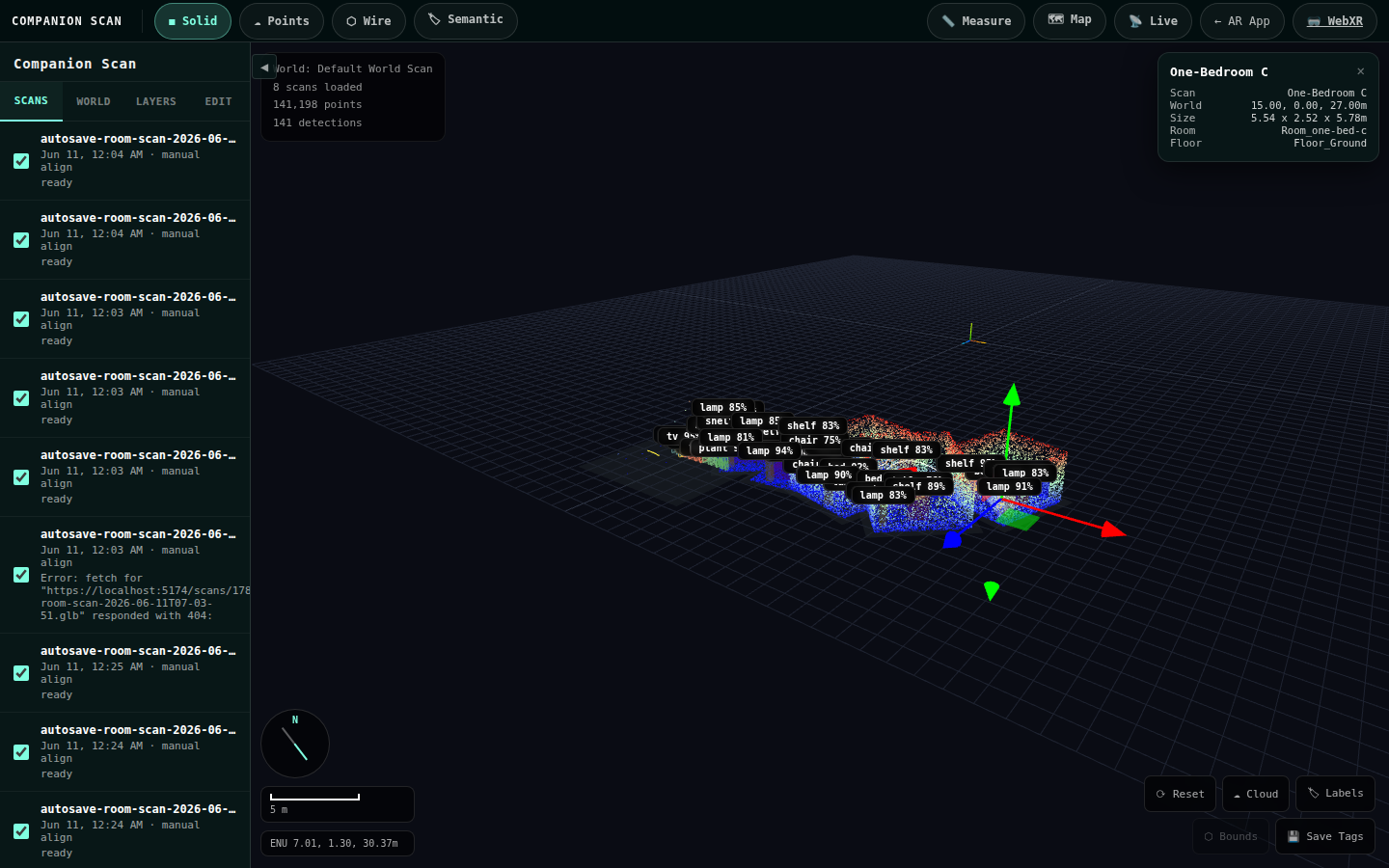Image resolution: width=1389 pixels, height=868 pixels.
Task: Select the 'chair 75%' detection label
Action: coord(814,441)
